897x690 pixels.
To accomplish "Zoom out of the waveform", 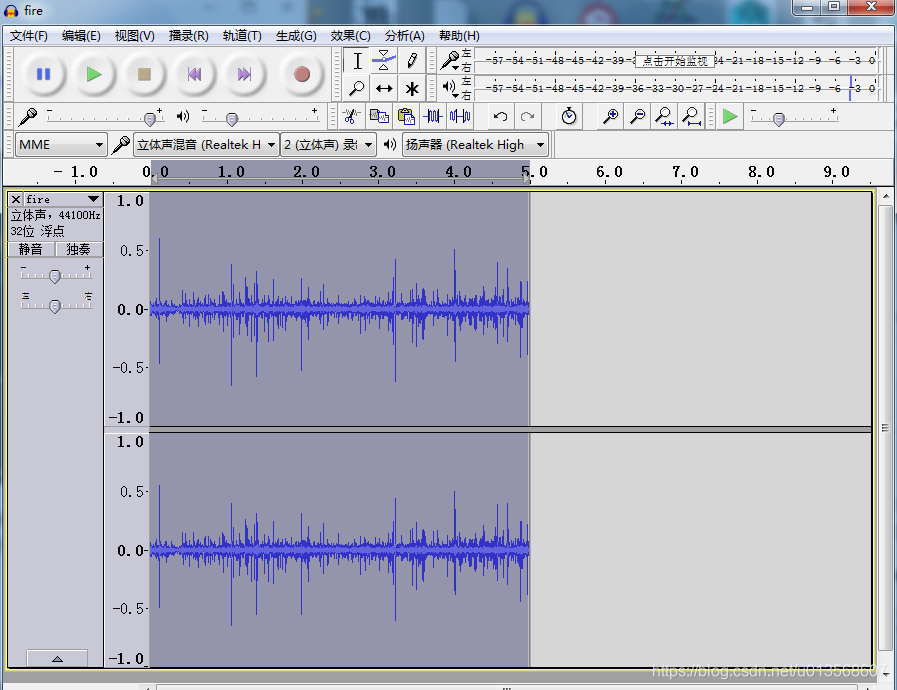I will tap(637, 117).
